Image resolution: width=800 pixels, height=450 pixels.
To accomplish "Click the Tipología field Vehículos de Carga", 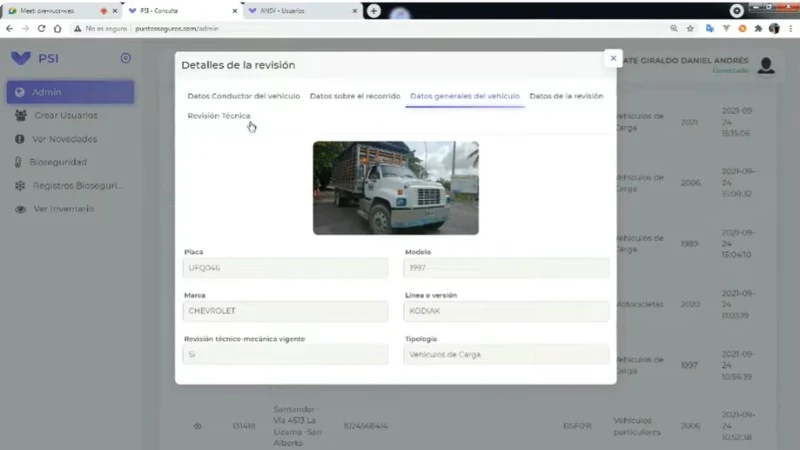I will pos(506,355).
